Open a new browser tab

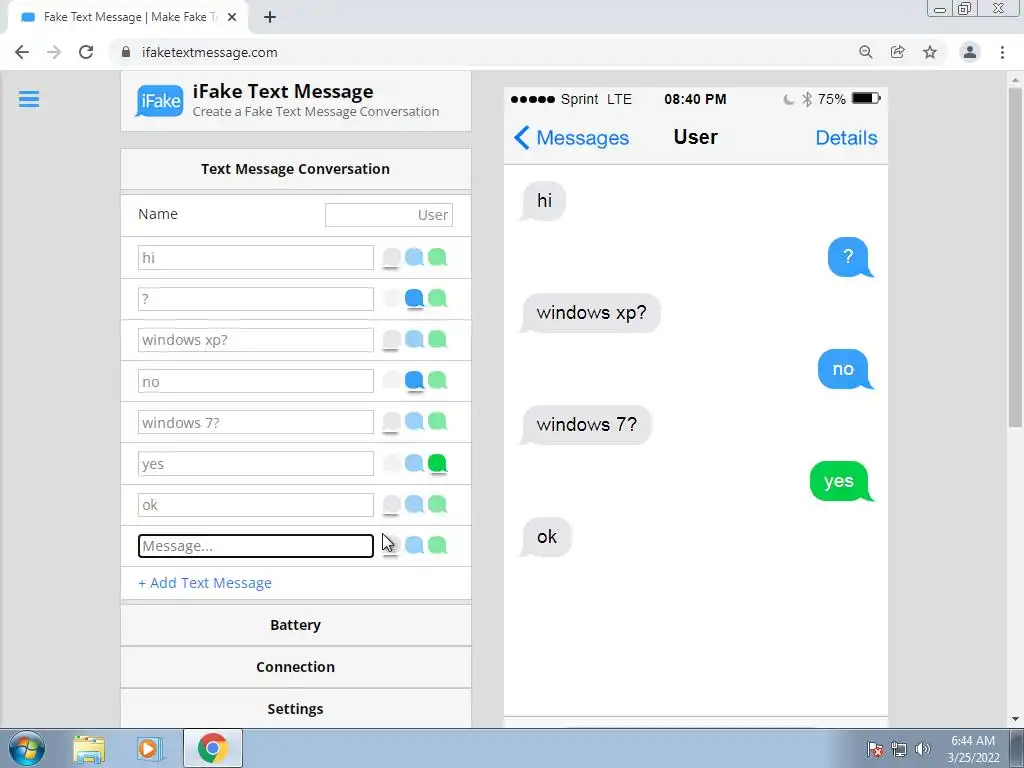pyautogui.click(x=270, y=17)
